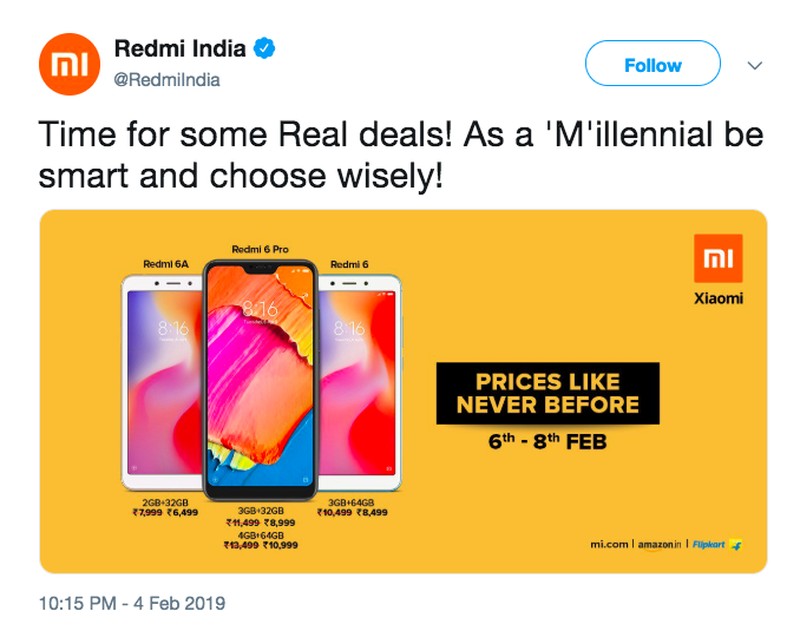Image resolution: width=800 pixels, height=631 pixels.
Task: Click the amazon.in logo in the promo image
Action: coord(658,544)
